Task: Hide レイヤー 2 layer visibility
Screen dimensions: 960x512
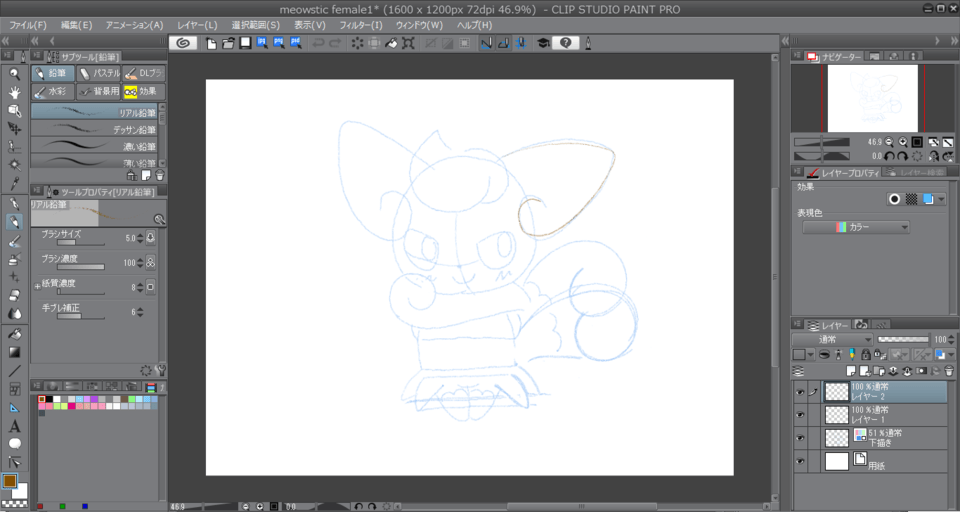Action: click(800, 393)
